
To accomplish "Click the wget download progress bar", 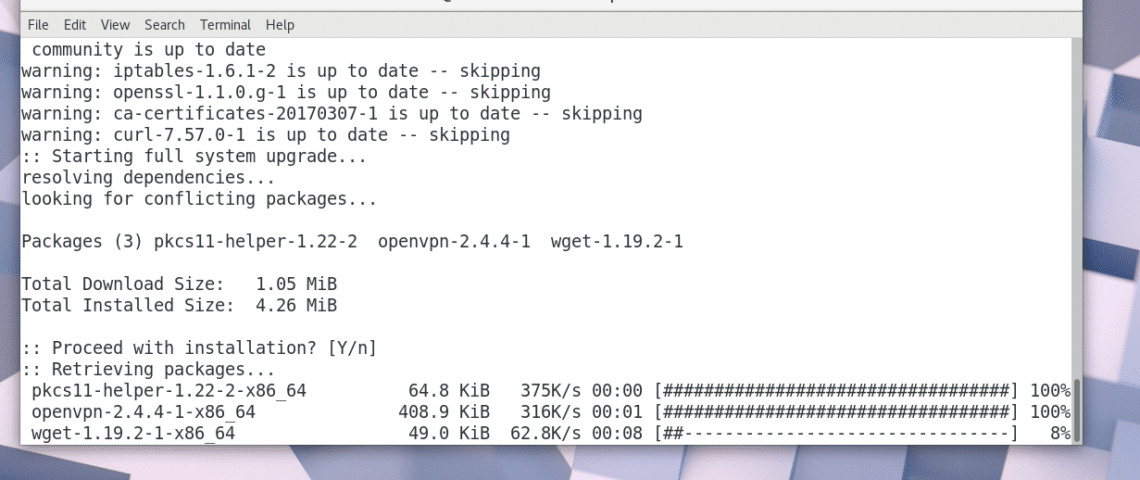I will 836,433.
